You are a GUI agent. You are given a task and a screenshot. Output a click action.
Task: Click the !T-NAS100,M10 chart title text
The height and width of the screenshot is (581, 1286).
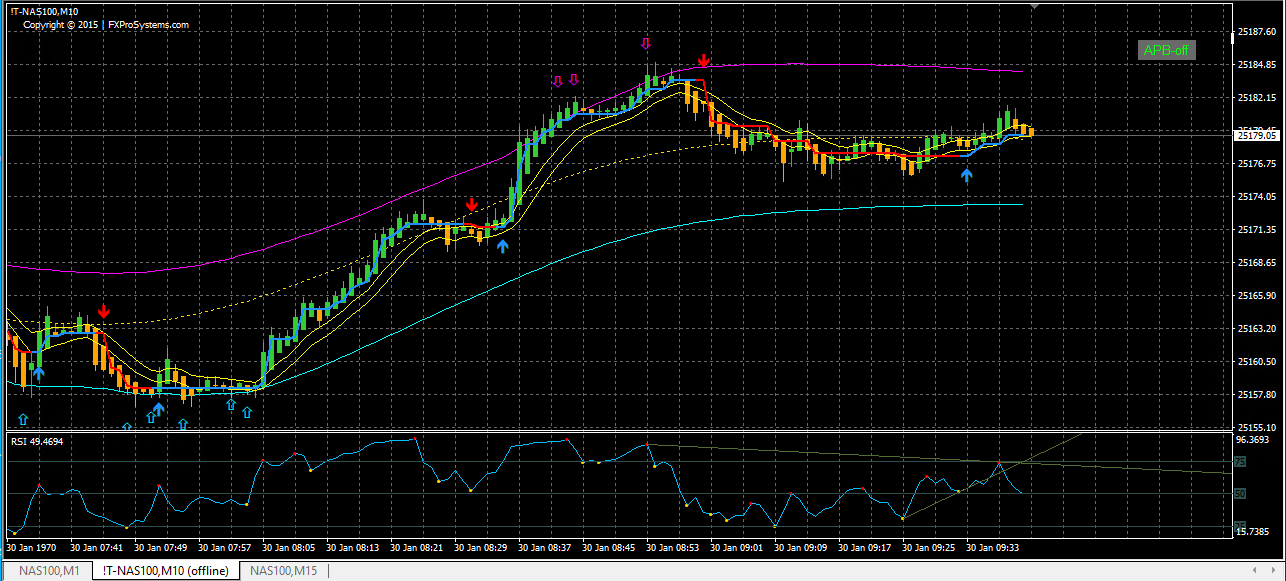[x=44, y=11]
